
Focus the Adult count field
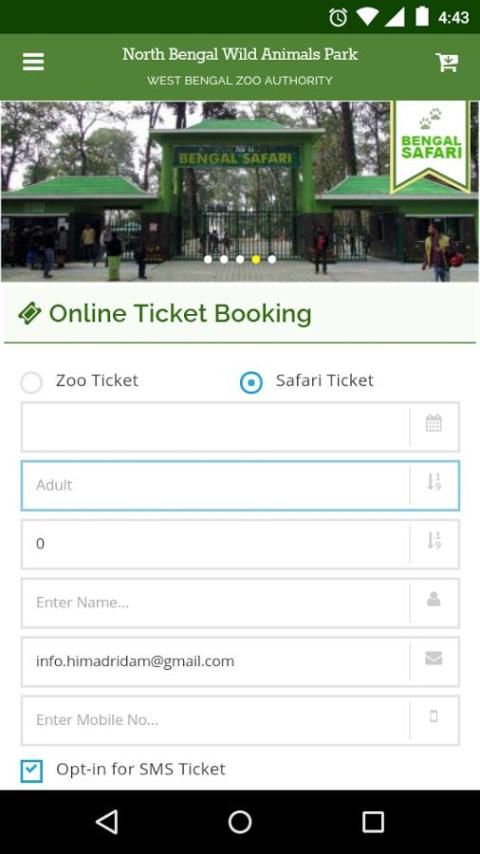coord(215,486)
